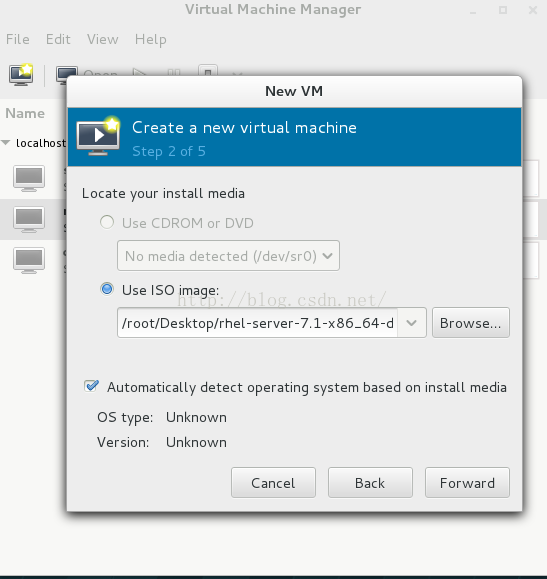Viewport: 547px width, 579px height.
Task: Open the No media detected dropdown
Action: tap(228, 256)
